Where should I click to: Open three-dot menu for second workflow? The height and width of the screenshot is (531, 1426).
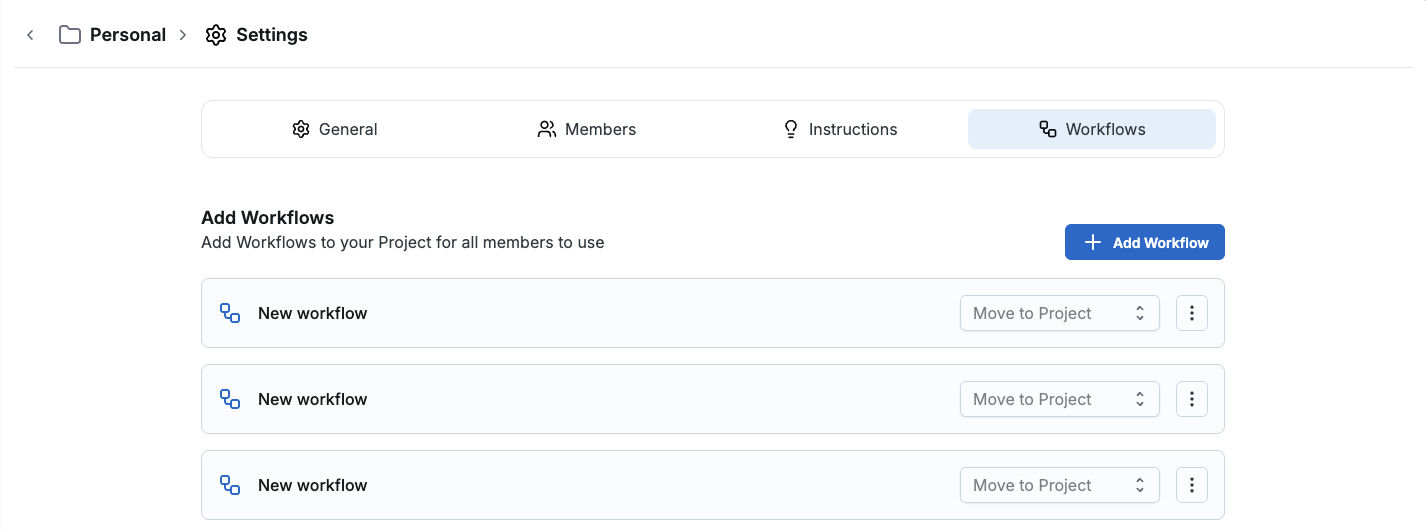[1191, 399]
